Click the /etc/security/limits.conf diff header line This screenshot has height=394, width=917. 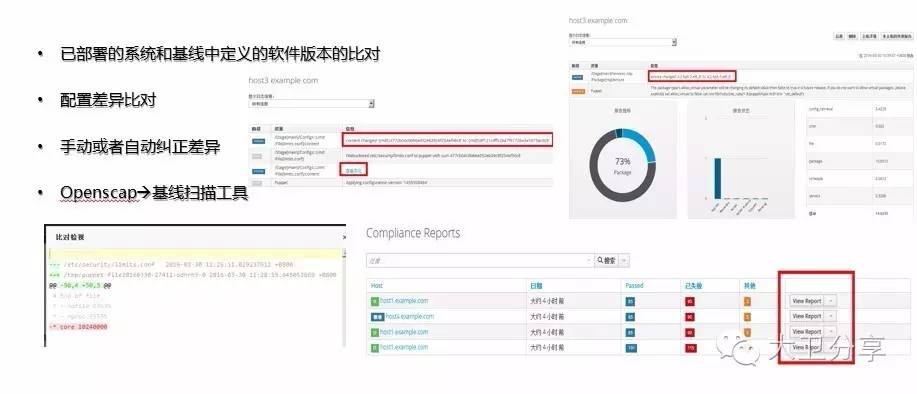coord(171,264)
